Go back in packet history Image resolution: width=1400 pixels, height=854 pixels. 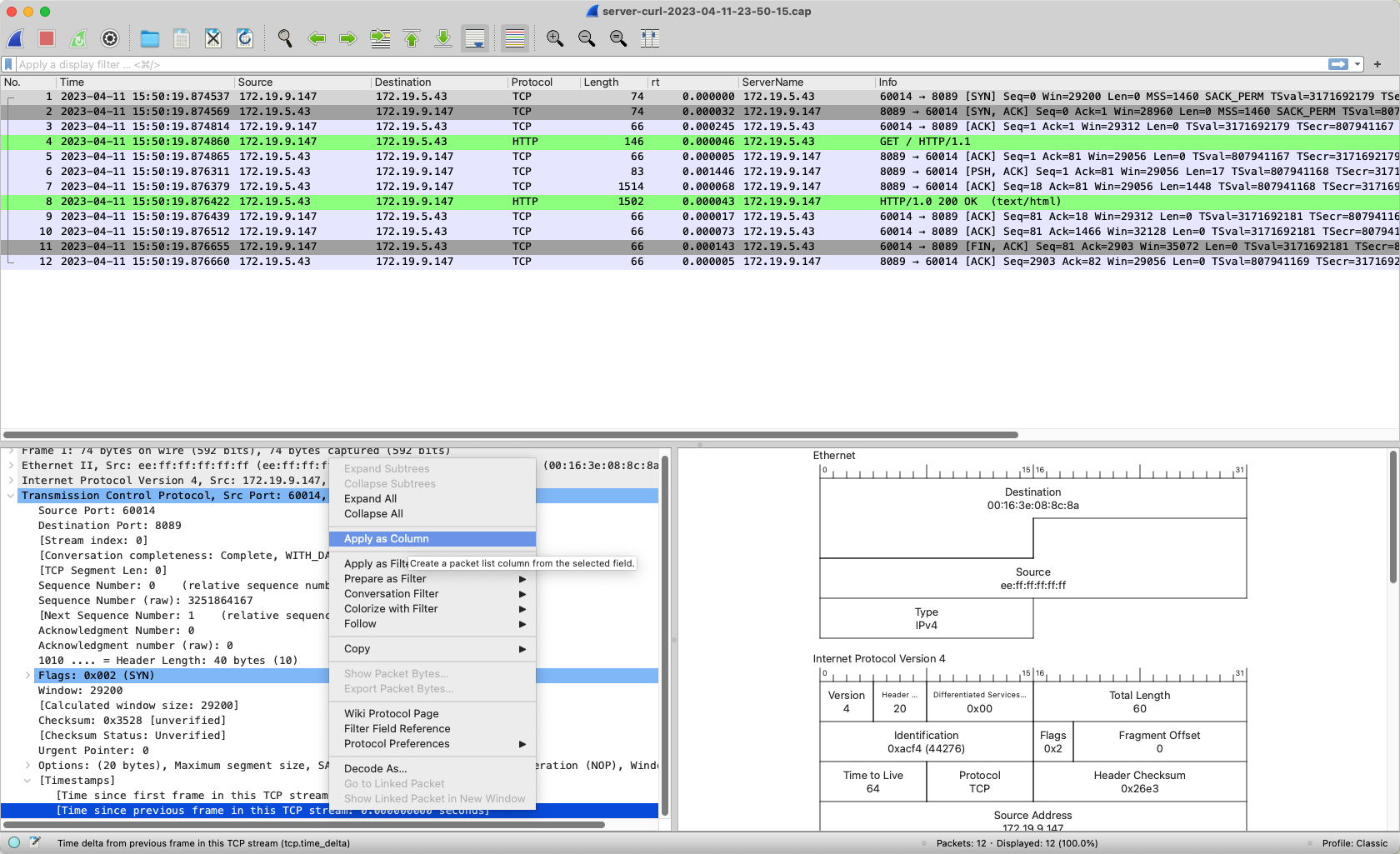pyautogui.click(x=317, y=38)
